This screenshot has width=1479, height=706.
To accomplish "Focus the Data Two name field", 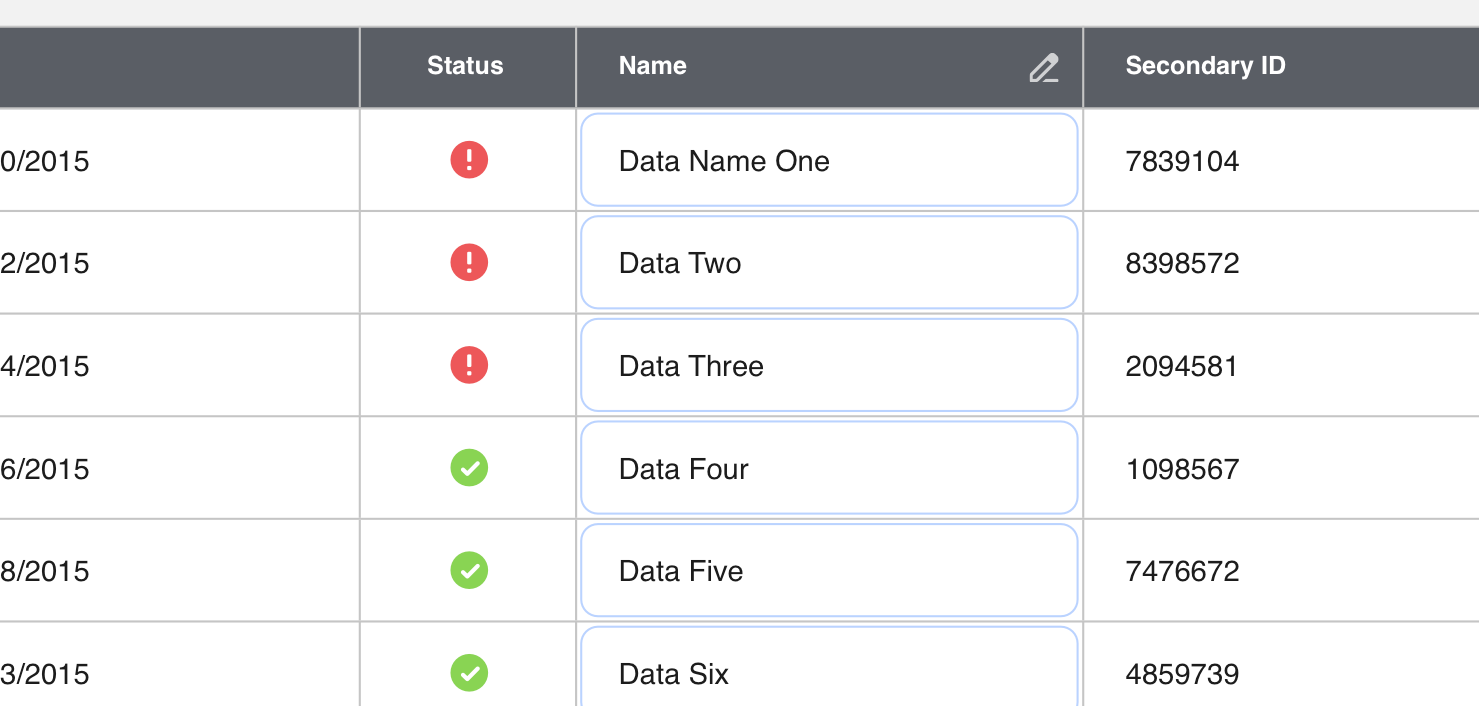I will pos(828,263).
